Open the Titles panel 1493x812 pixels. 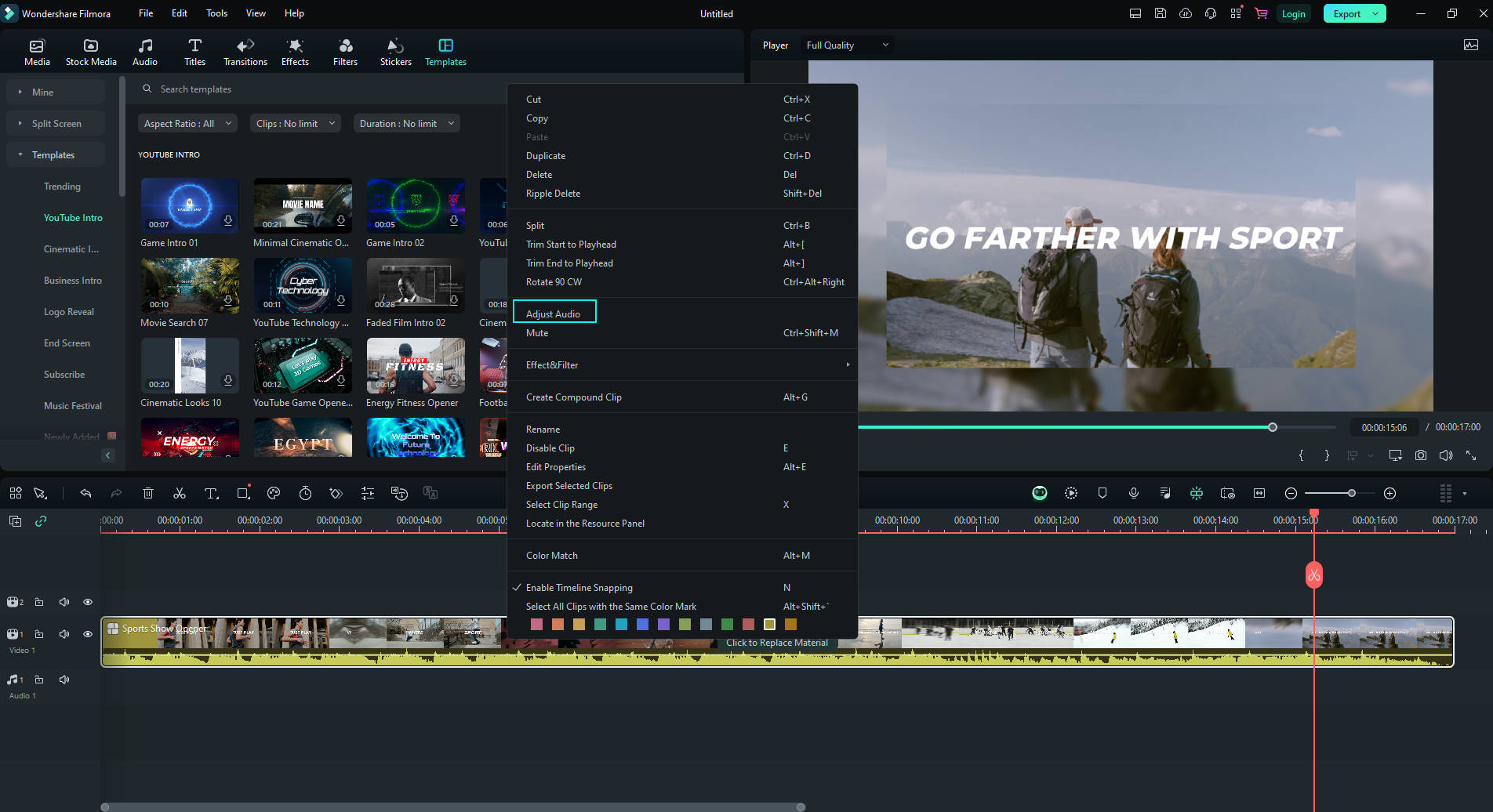[194, 52]
